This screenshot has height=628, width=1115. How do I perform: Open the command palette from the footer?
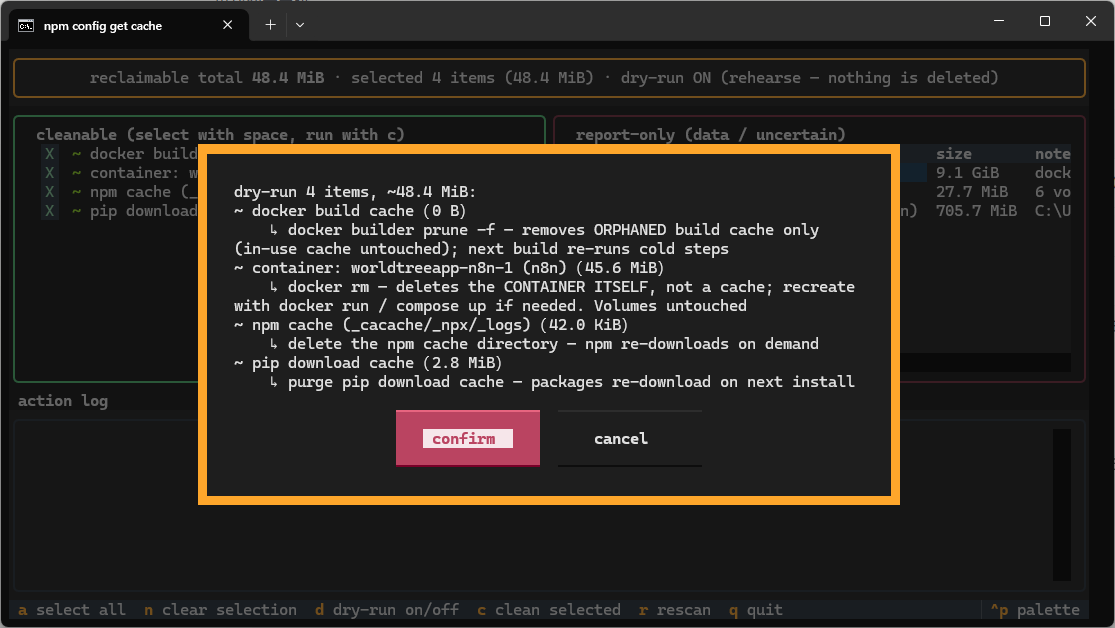point(1035,610)
